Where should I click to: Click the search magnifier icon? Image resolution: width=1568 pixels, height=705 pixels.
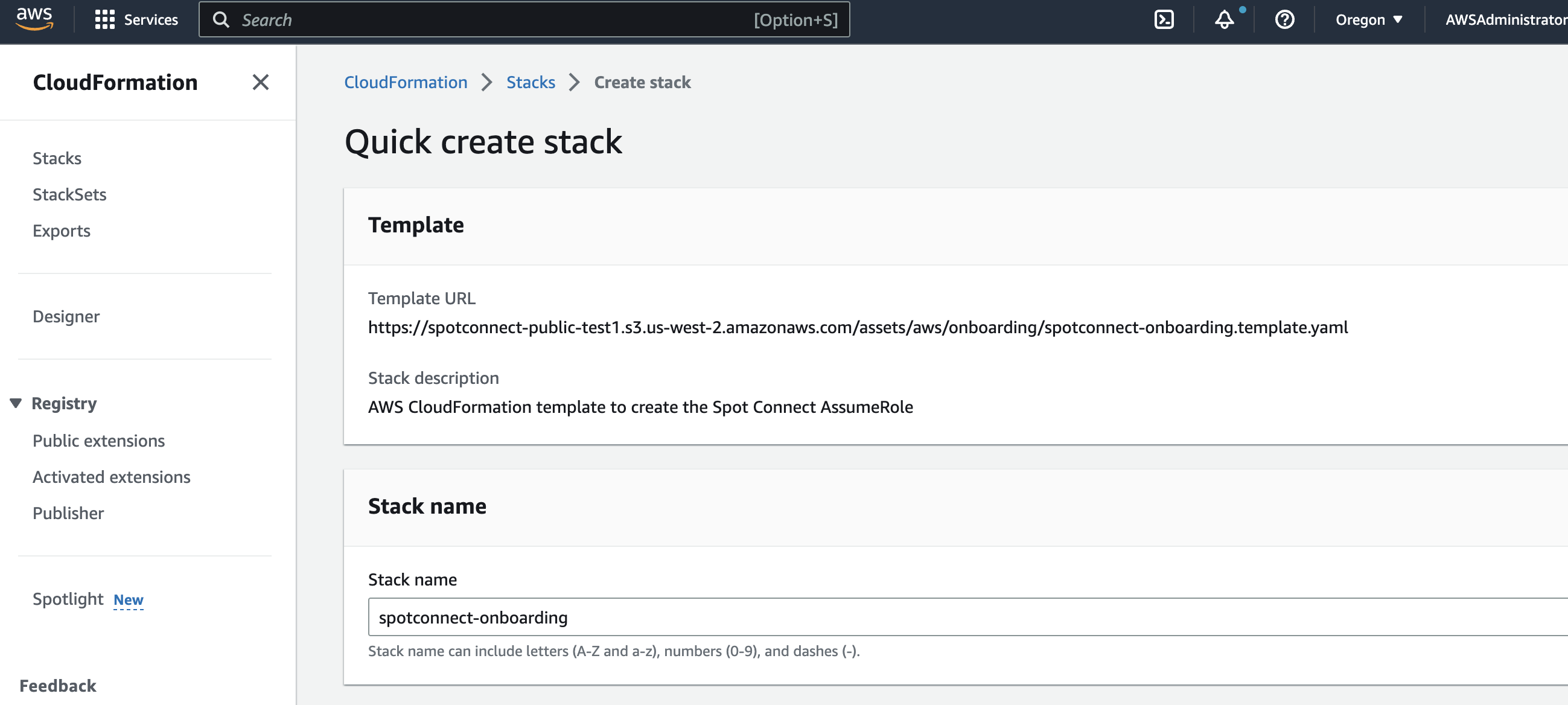[221, 19]
